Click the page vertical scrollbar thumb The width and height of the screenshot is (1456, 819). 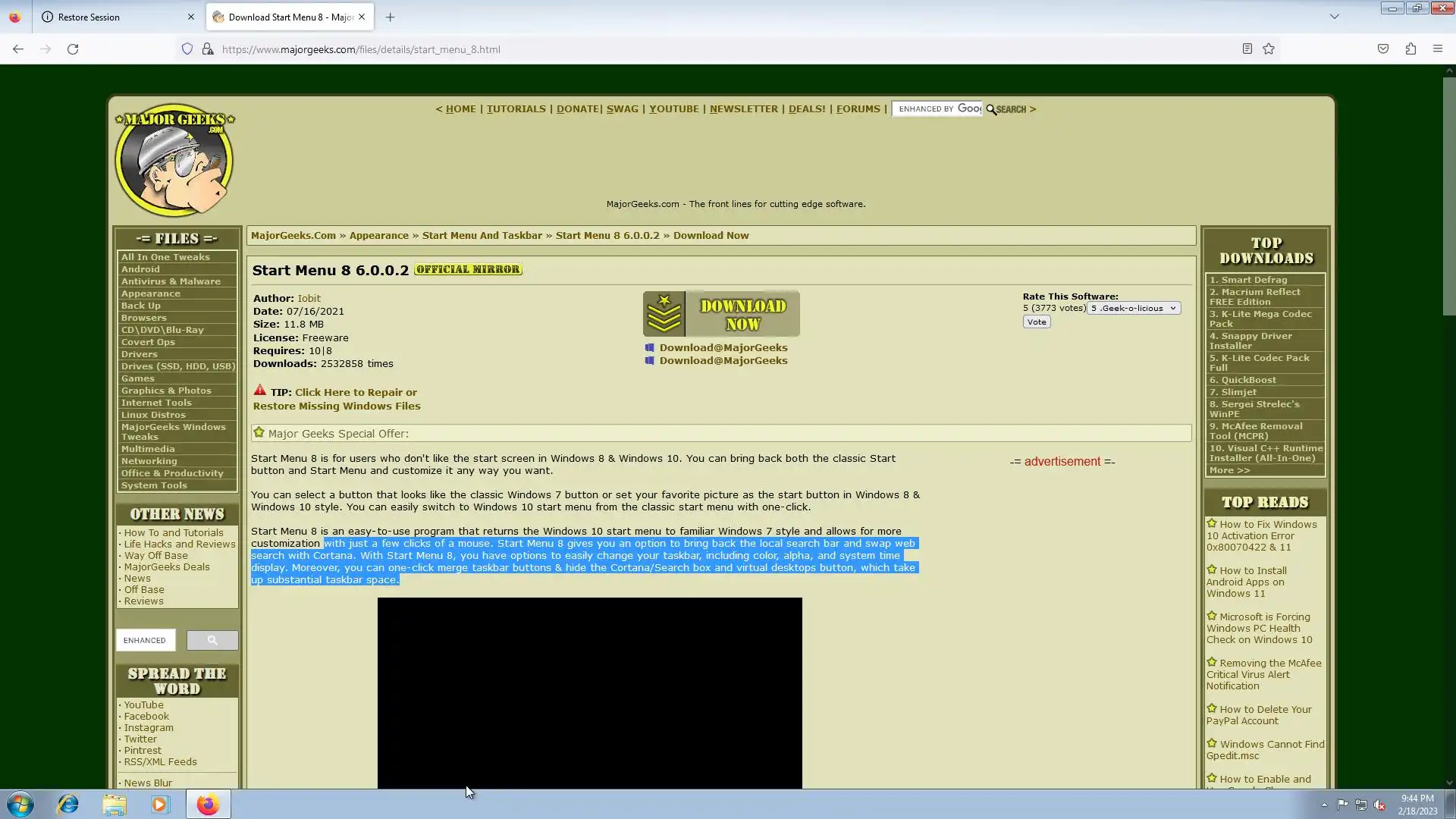click(1448, 196)
